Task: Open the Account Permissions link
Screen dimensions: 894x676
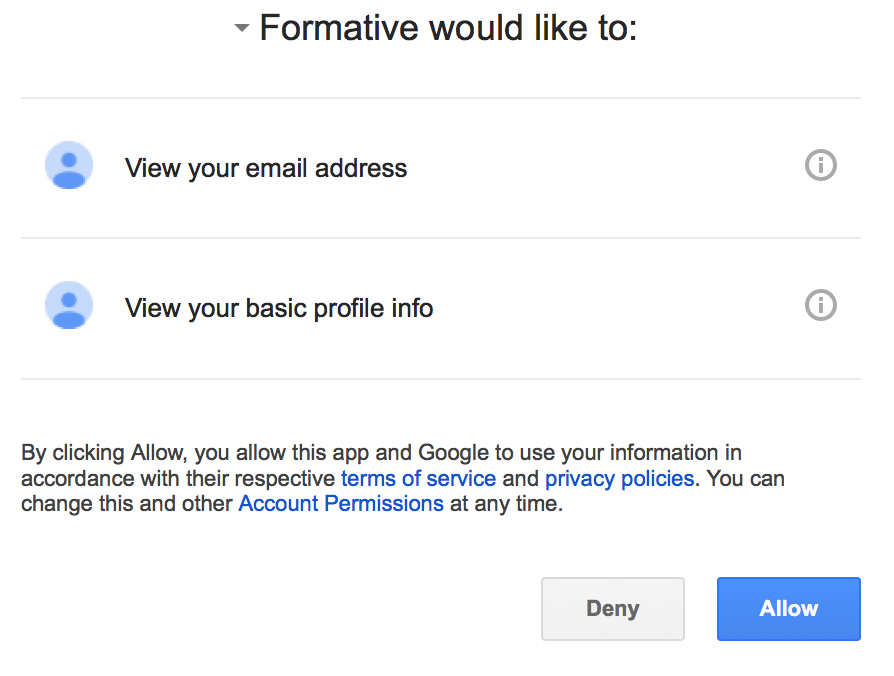Action: coord(341,504)
